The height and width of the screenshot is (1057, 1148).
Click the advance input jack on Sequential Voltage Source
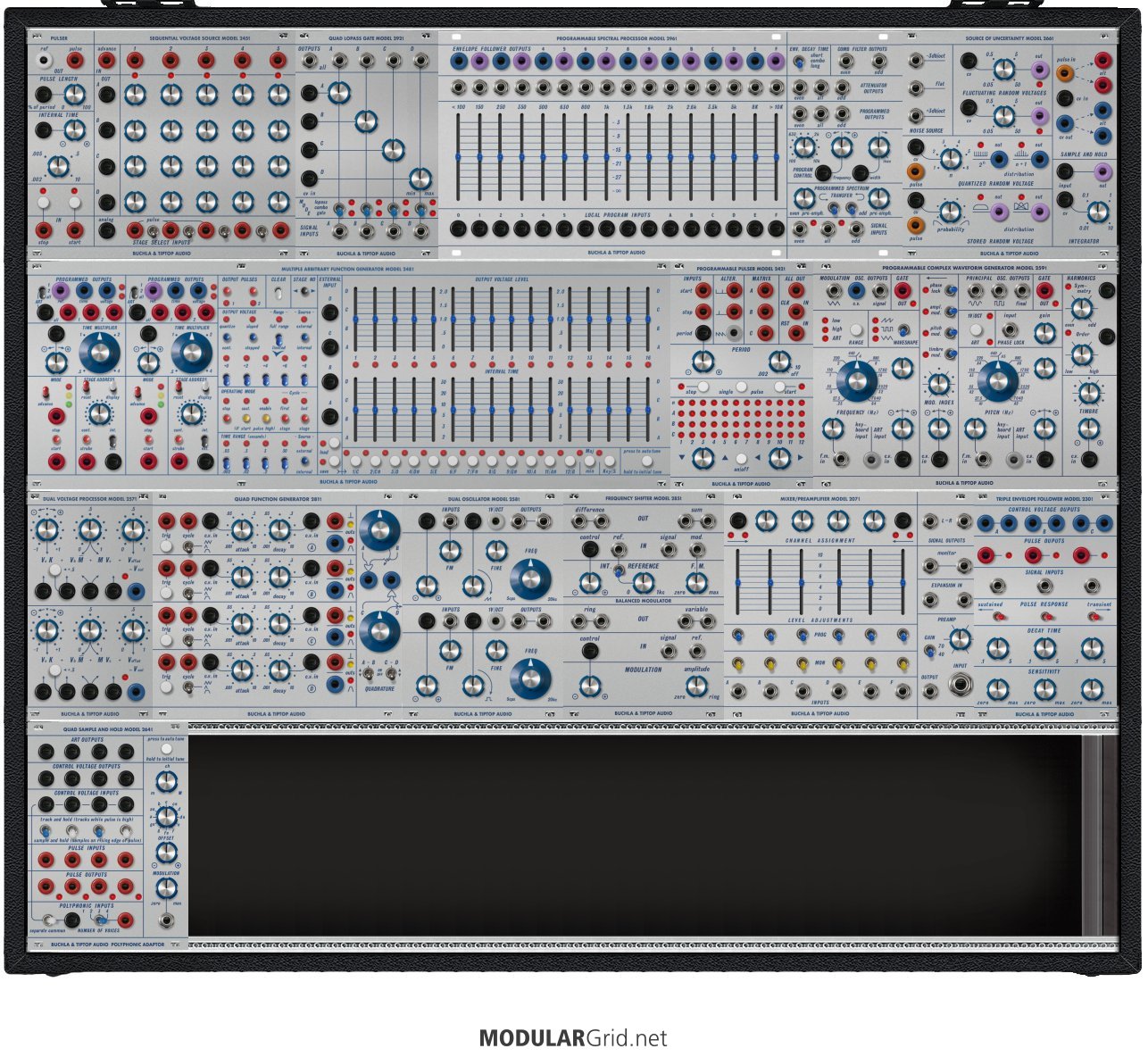[x=106, y=61]
